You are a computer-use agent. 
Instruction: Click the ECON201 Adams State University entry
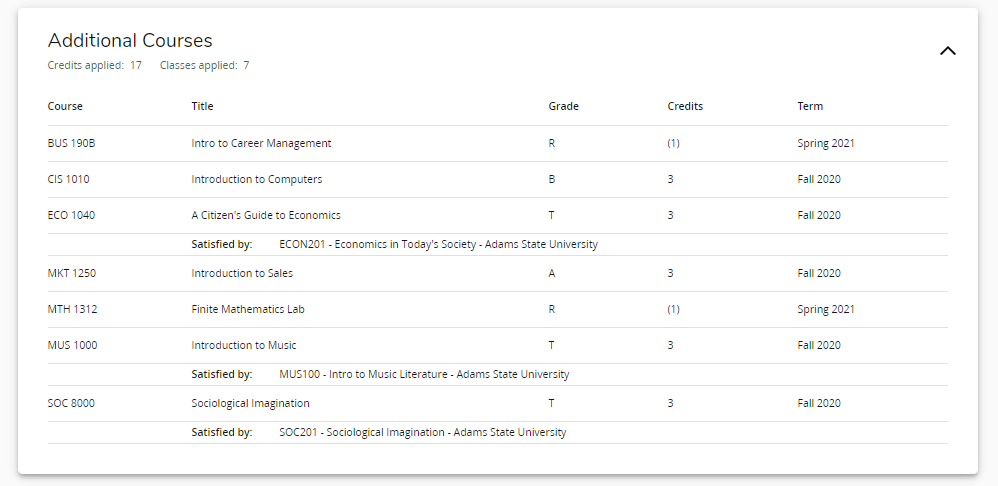(x=439, y=244)
